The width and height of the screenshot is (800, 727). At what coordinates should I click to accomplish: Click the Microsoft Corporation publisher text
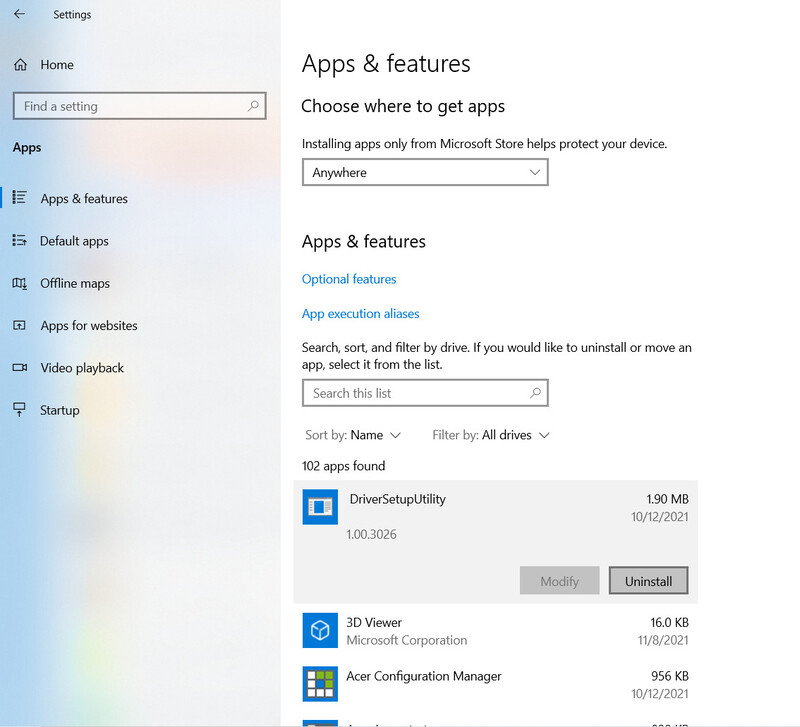click(x=407, y=640)
